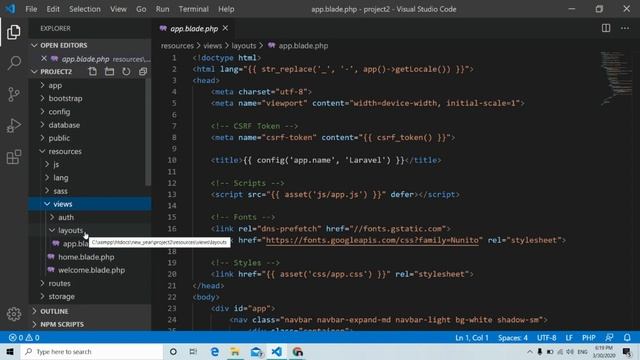
Task: Open the View menu
Action: [118, 9]
